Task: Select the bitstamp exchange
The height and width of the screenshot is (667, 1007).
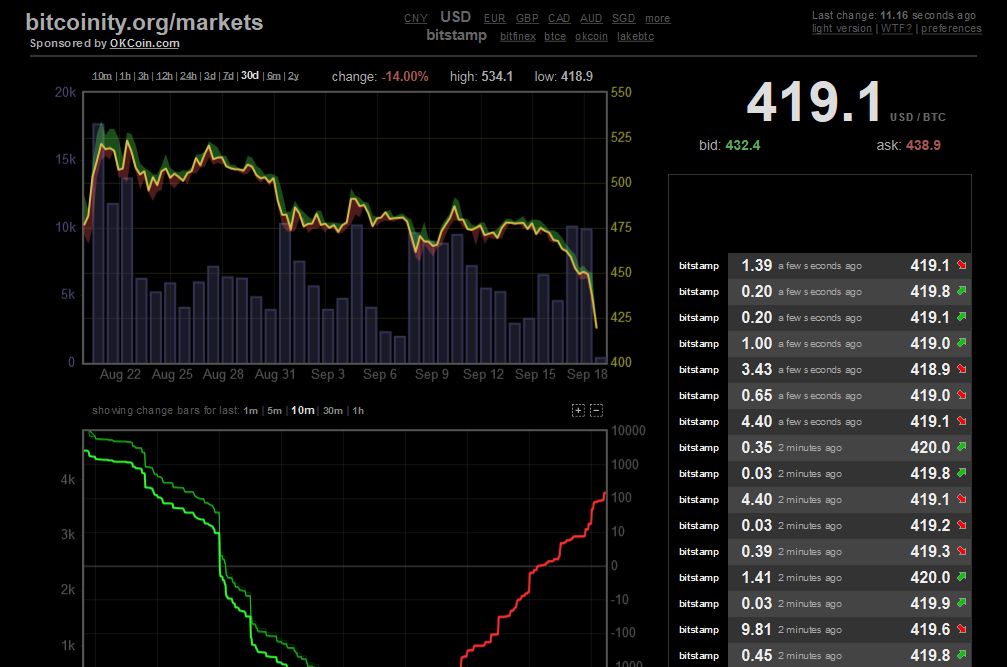Action: (x=457, y=35)
